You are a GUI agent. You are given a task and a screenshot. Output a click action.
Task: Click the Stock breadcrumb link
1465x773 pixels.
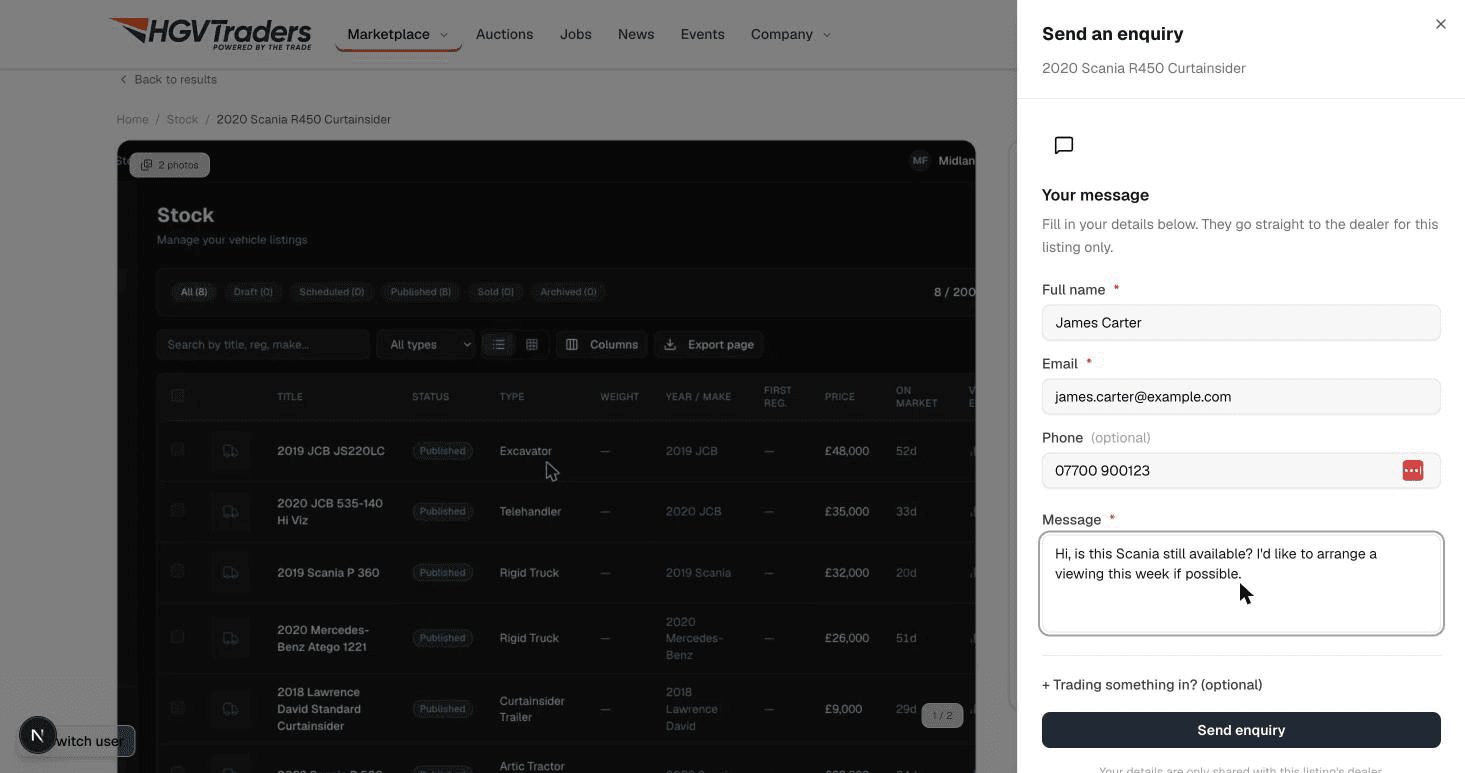tap(182, 119)
